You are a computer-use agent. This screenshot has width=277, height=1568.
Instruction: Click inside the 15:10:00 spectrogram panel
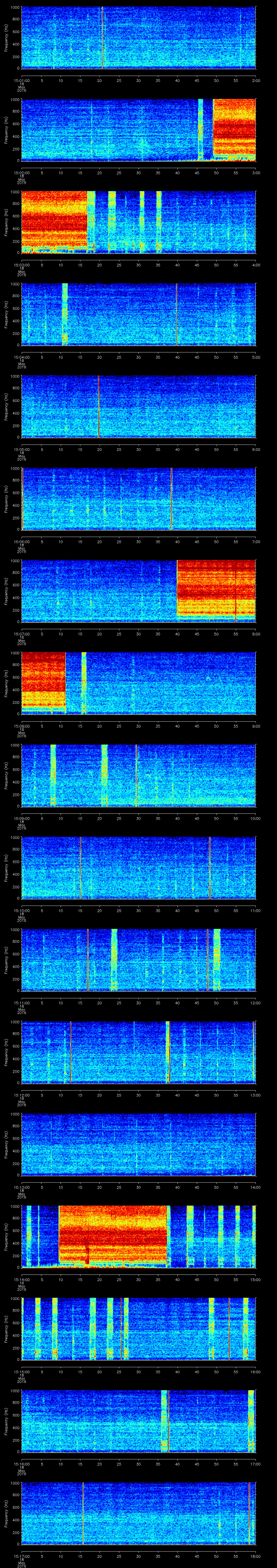[138, 868]
